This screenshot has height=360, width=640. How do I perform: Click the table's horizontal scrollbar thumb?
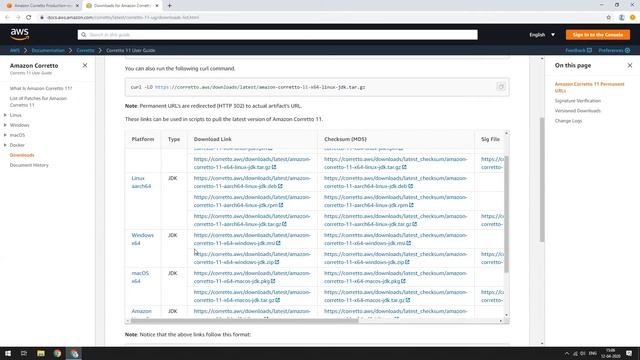point(244,321)
